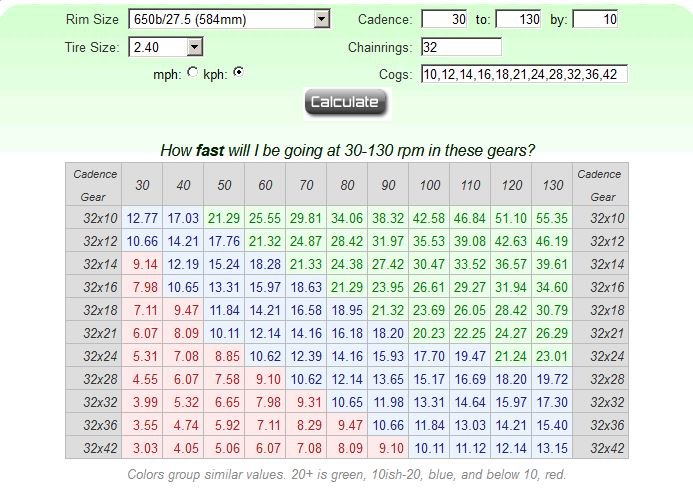Click the cell showing 4.55
The height and width of the screenshot is (490, 693).
click(142, 379)
